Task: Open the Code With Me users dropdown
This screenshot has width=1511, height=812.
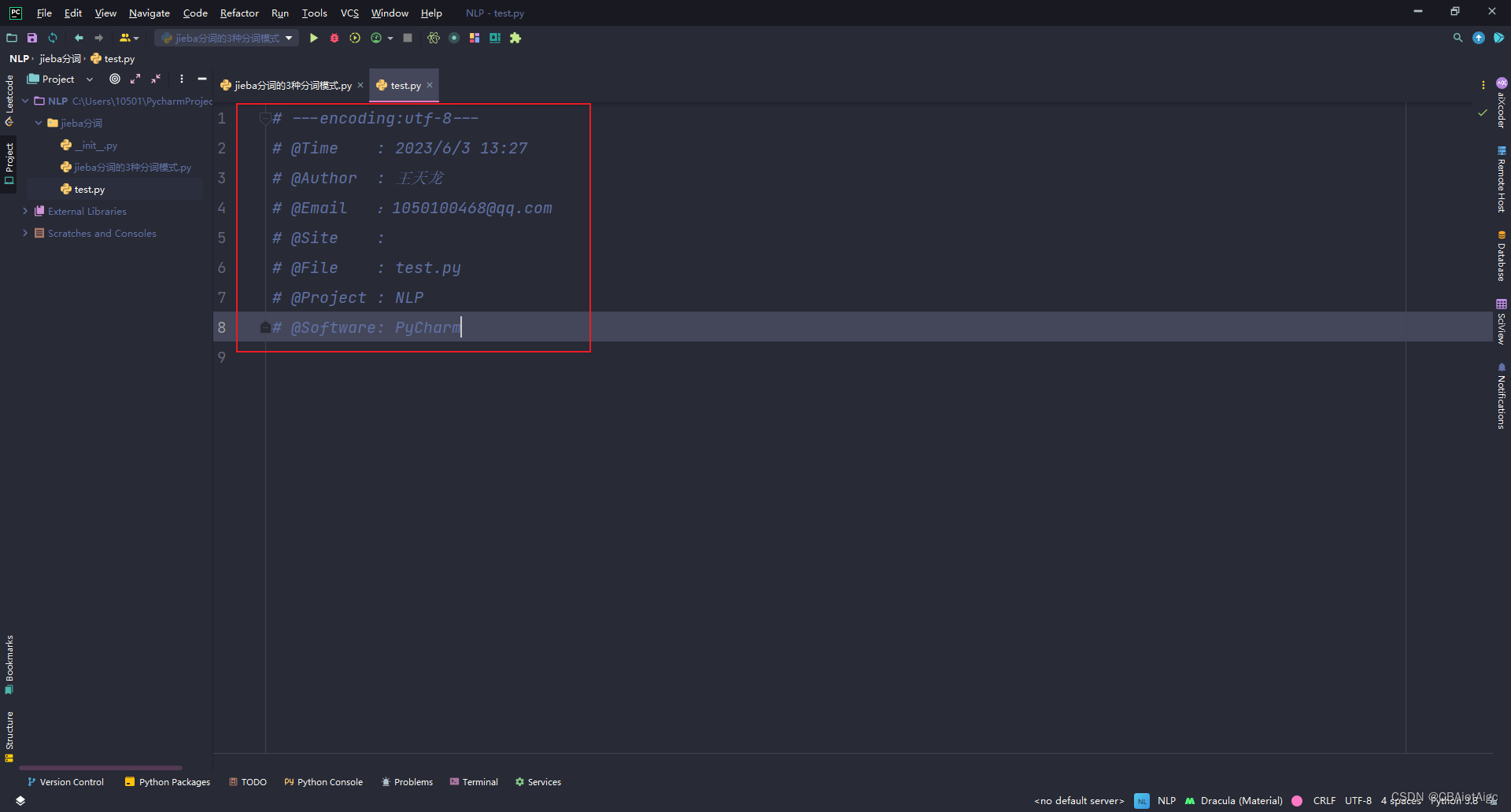Action: pyautogui.click(x=129, y=38)
